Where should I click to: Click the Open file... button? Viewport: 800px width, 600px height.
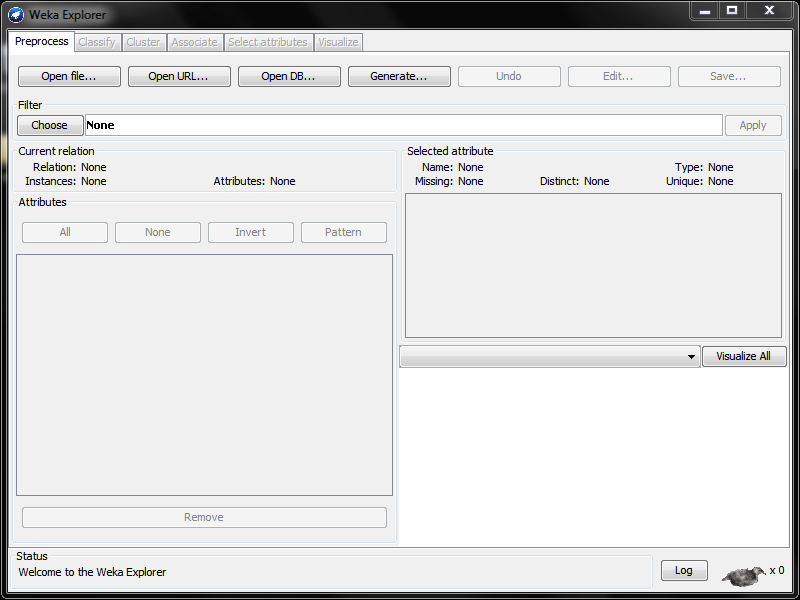(69, 77)
